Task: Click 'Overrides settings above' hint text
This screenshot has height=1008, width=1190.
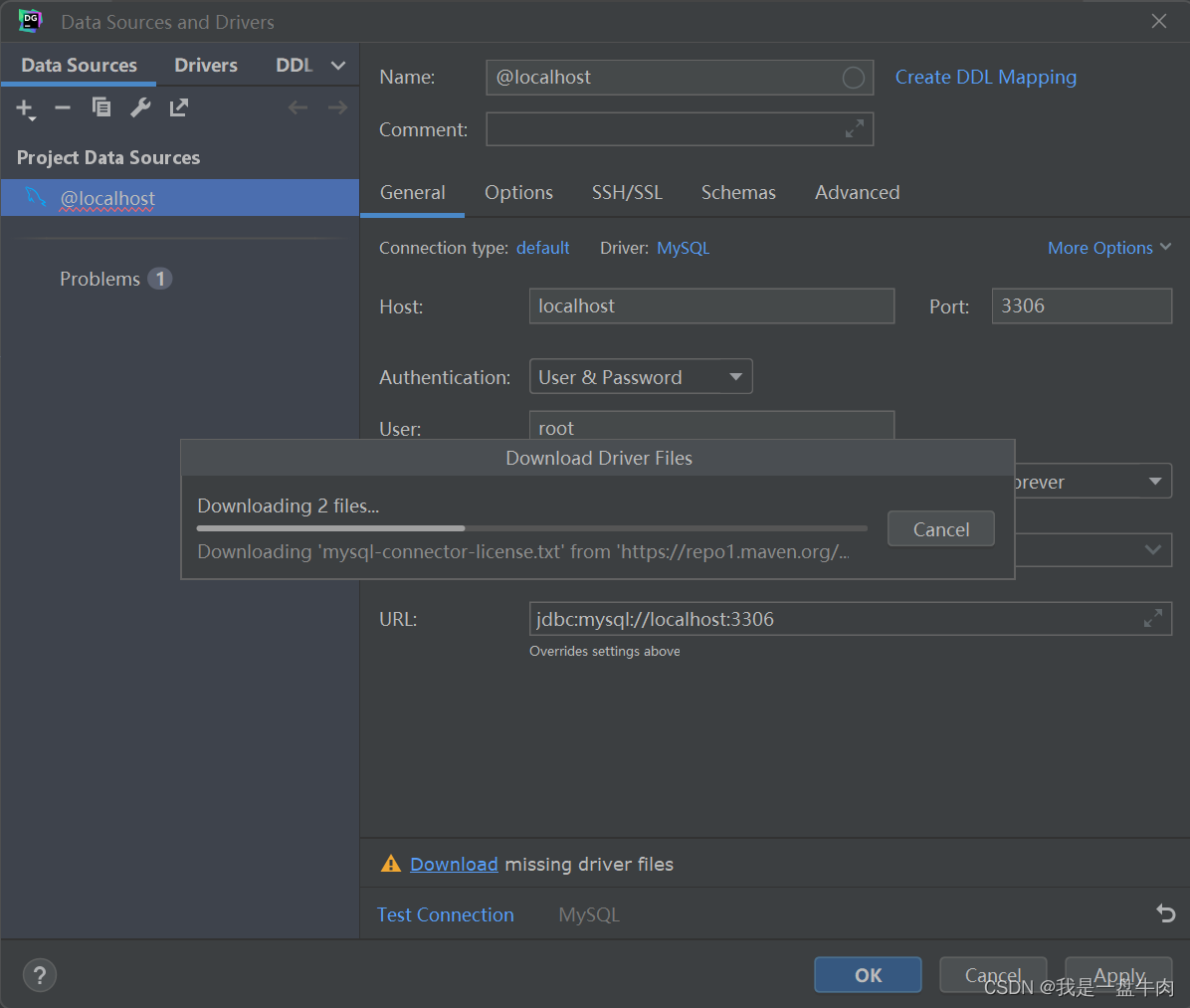Action: (604, 651)
